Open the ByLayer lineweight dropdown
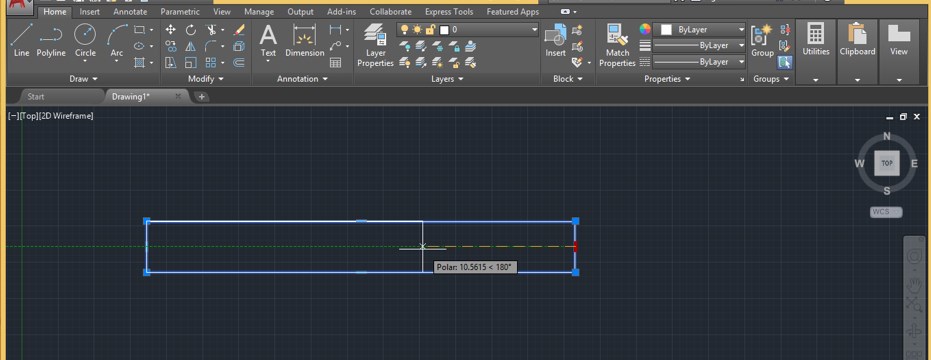Viewport: 931px width, 360px height. coord(741,45)
